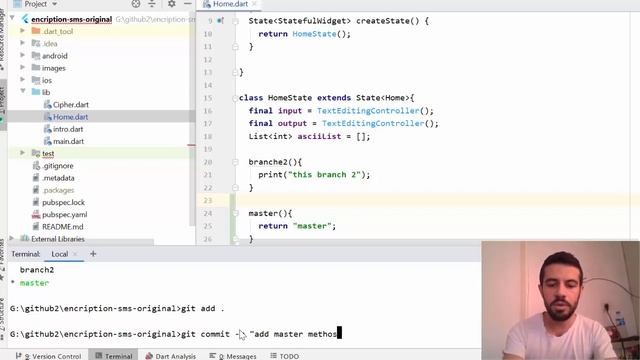Fold the HomeState class at line 15

(x=235, y=98)
